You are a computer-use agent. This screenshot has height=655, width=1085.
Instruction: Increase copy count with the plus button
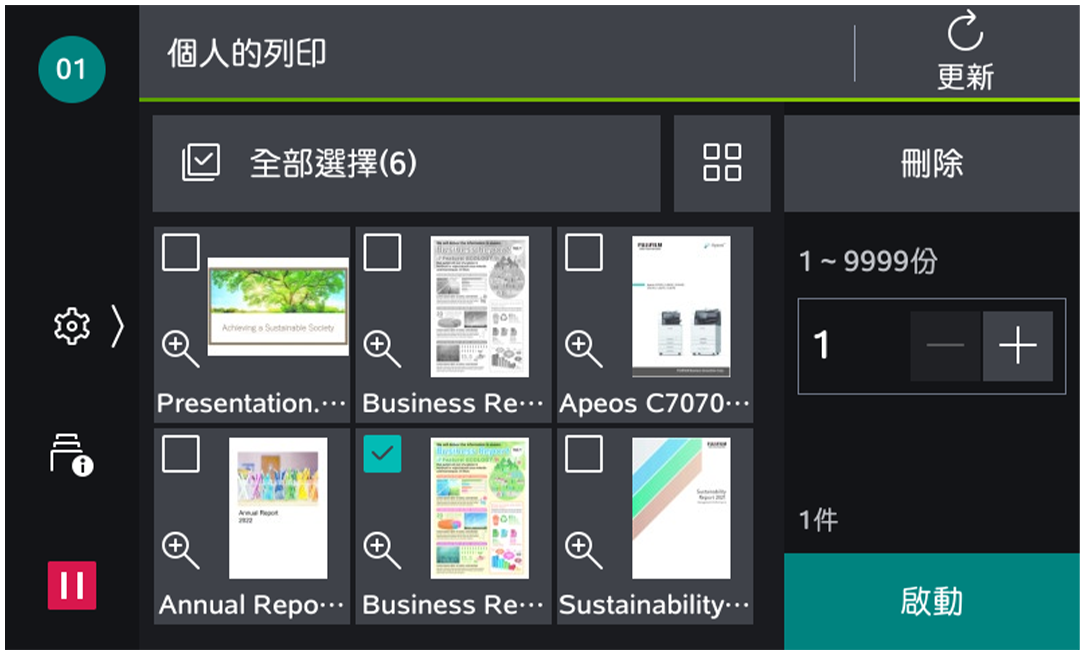pos(1019,345)
